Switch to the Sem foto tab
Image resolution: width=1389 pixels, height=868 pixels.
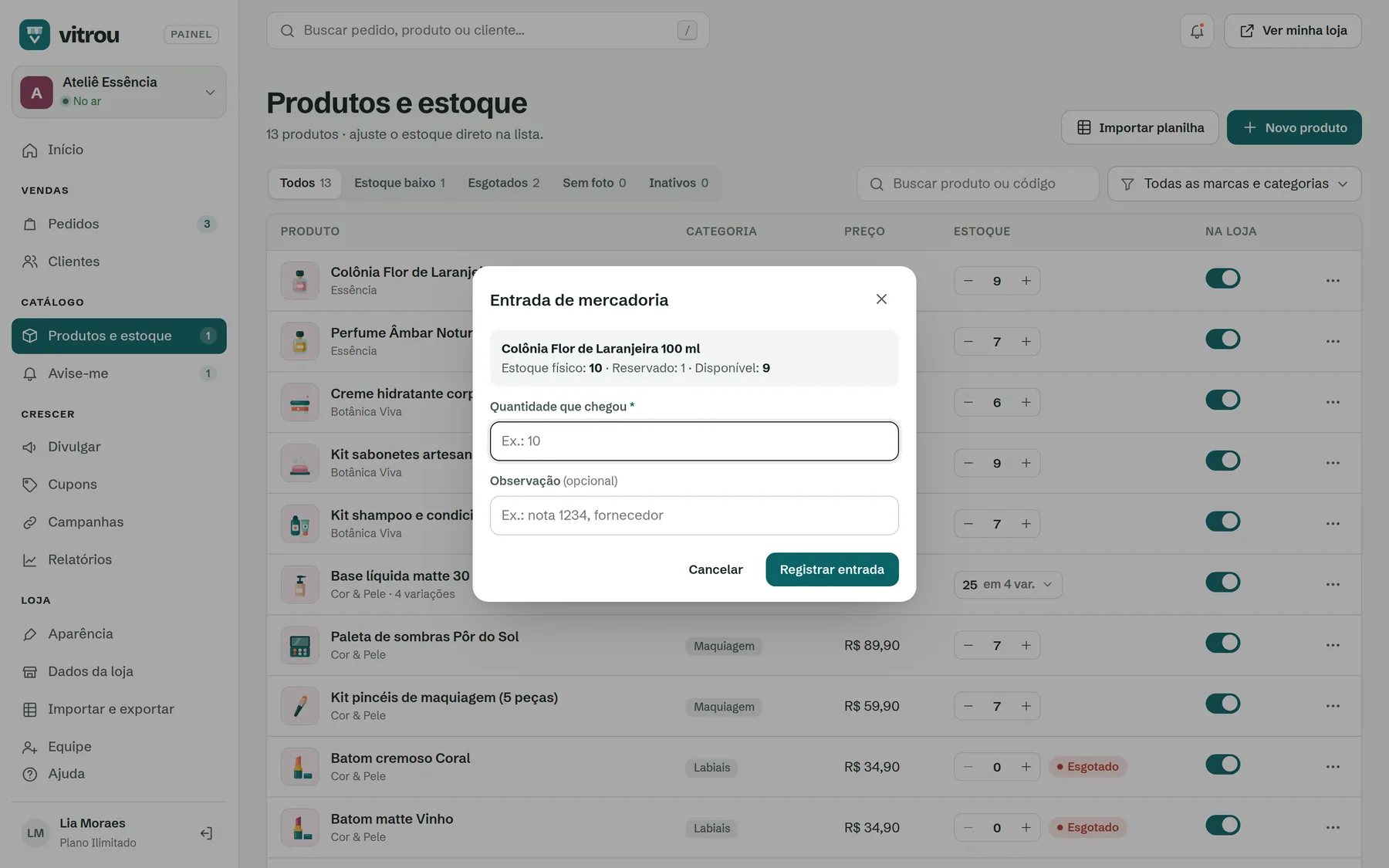coord(594,183)
